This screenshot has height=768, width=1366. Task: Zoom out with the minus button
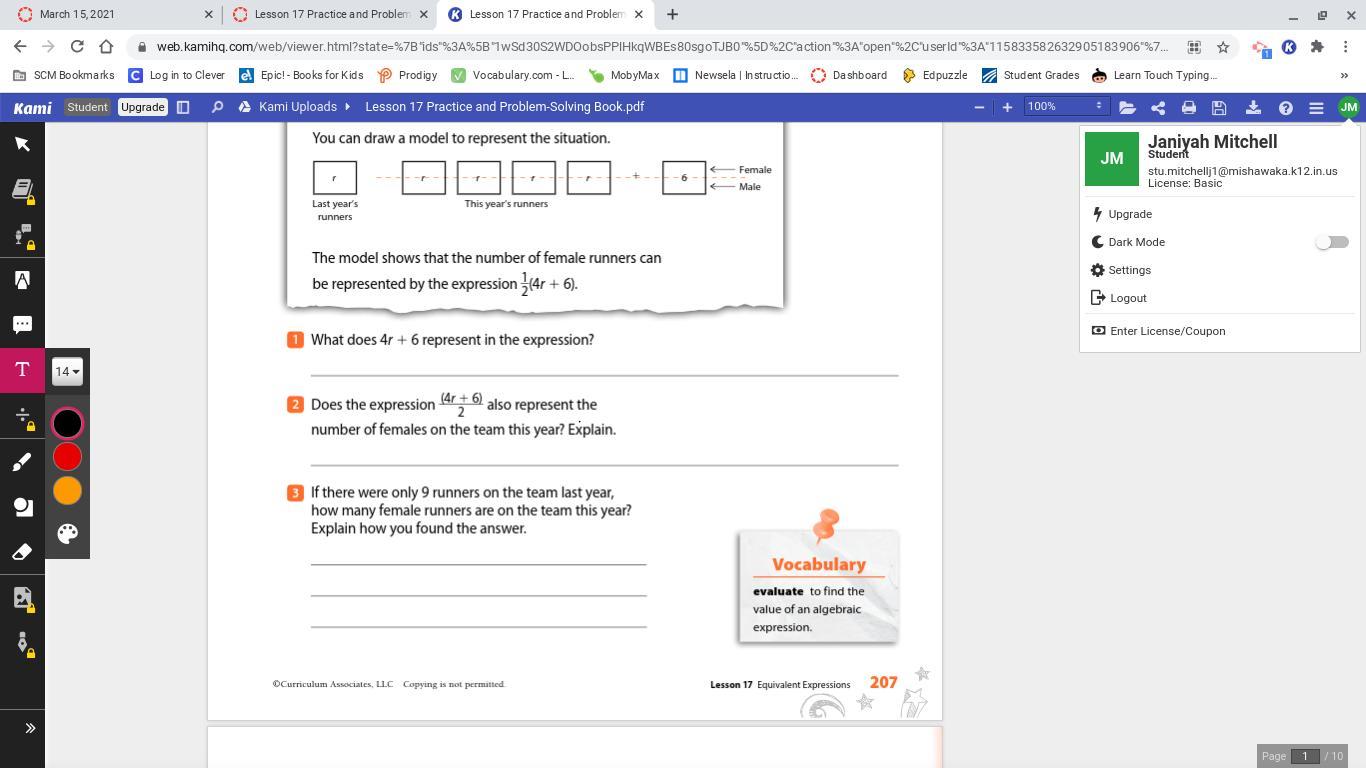pyautogui.click(x=979, y=107)
